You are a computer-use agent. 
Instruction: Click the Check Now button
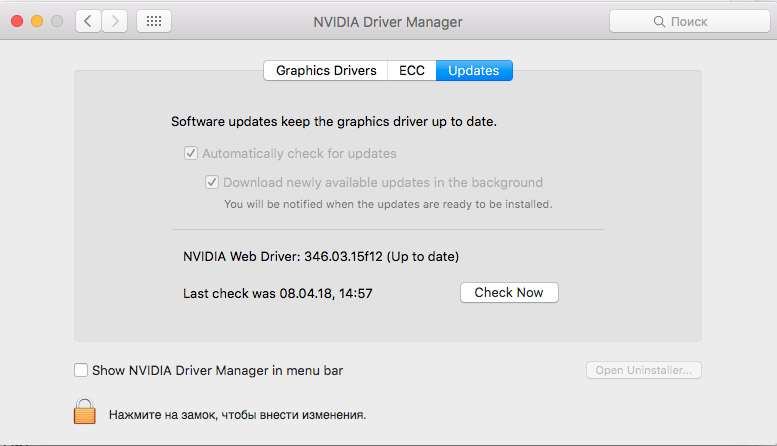[x=509, y=292]
